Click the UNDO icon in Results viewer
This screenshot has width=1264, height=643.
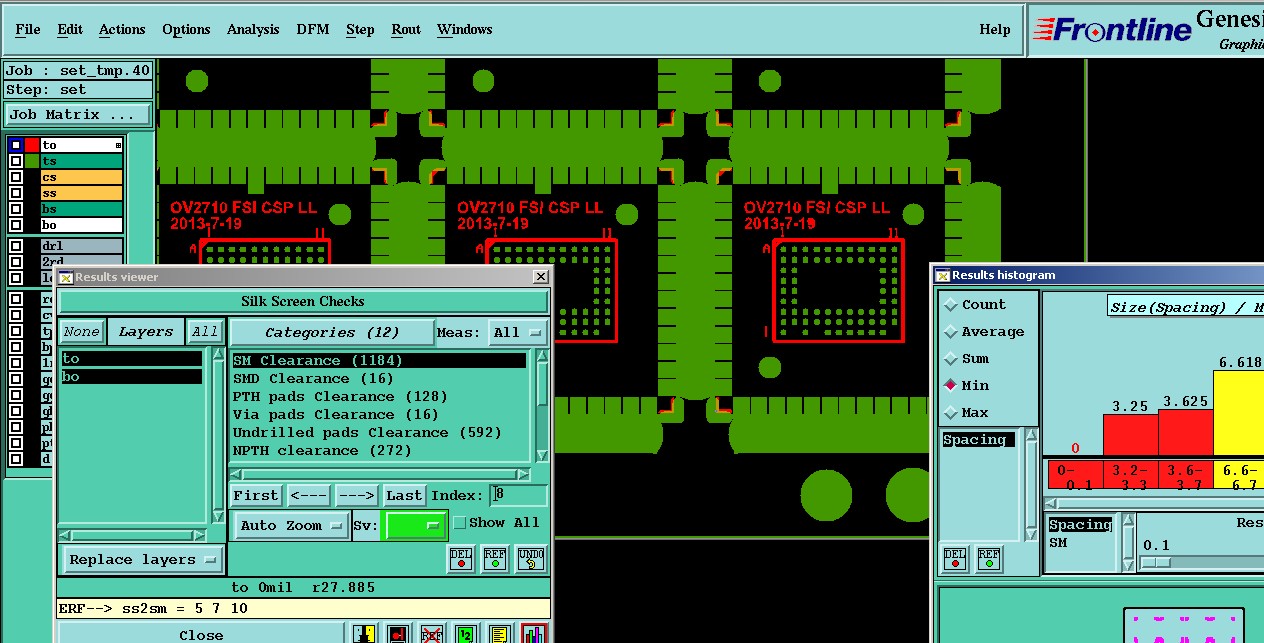(531, 559)
